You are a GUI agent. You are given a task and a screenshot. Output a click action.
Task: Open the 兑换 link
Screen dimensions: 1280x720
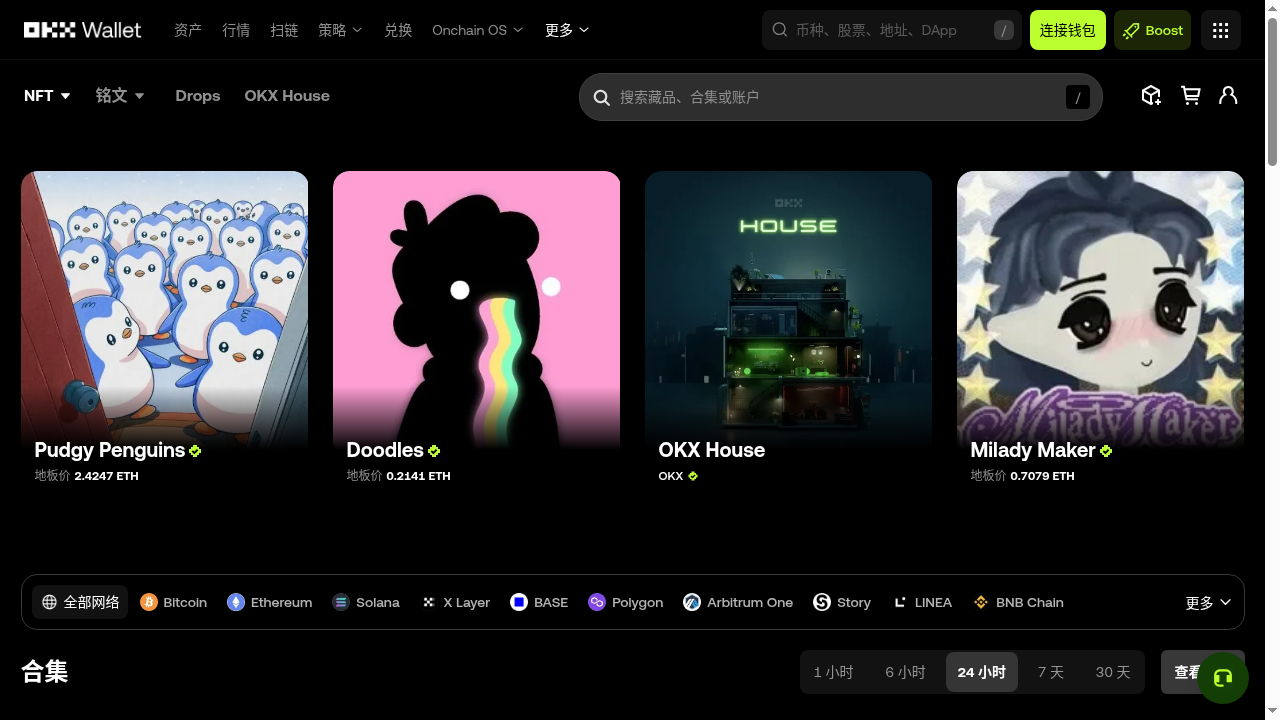click(398, 30)
